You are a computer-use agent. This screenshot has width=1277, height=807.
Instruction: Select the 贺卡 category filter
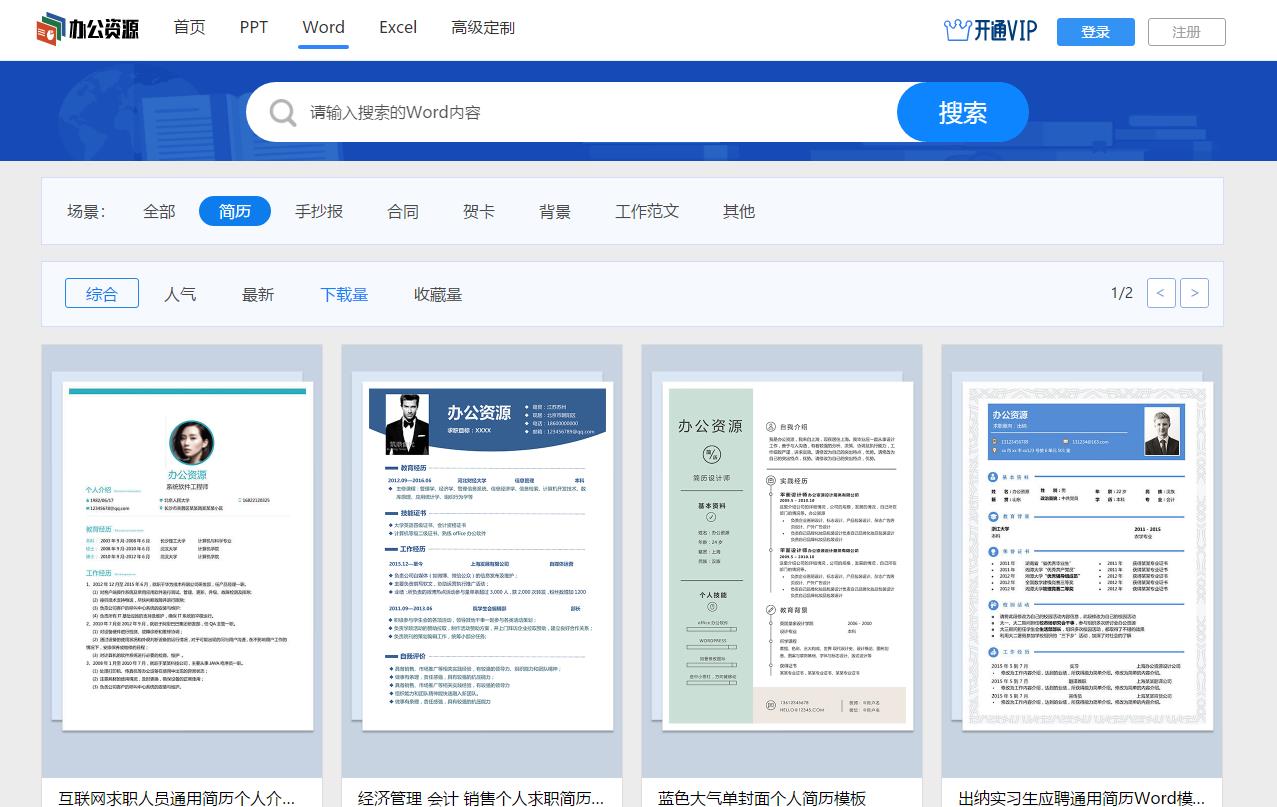click(x=478, y=211)
